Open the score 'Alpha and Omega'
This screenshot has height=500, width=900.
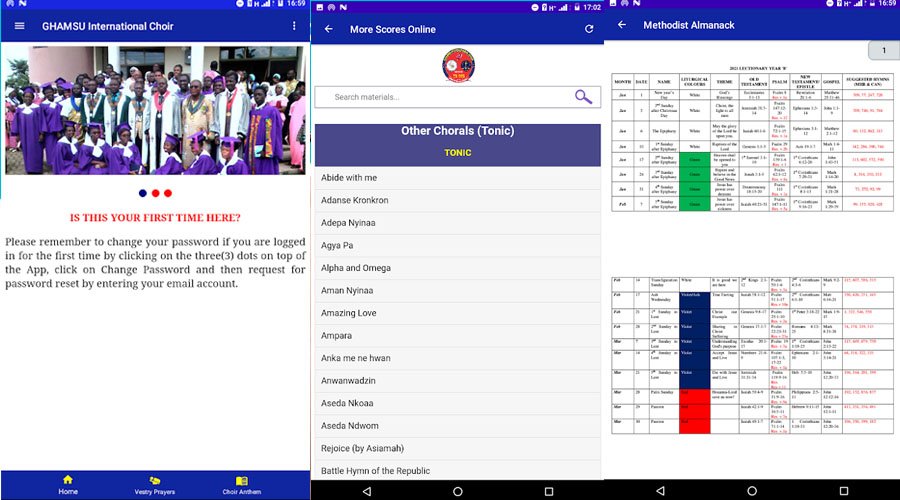[457, 268]
